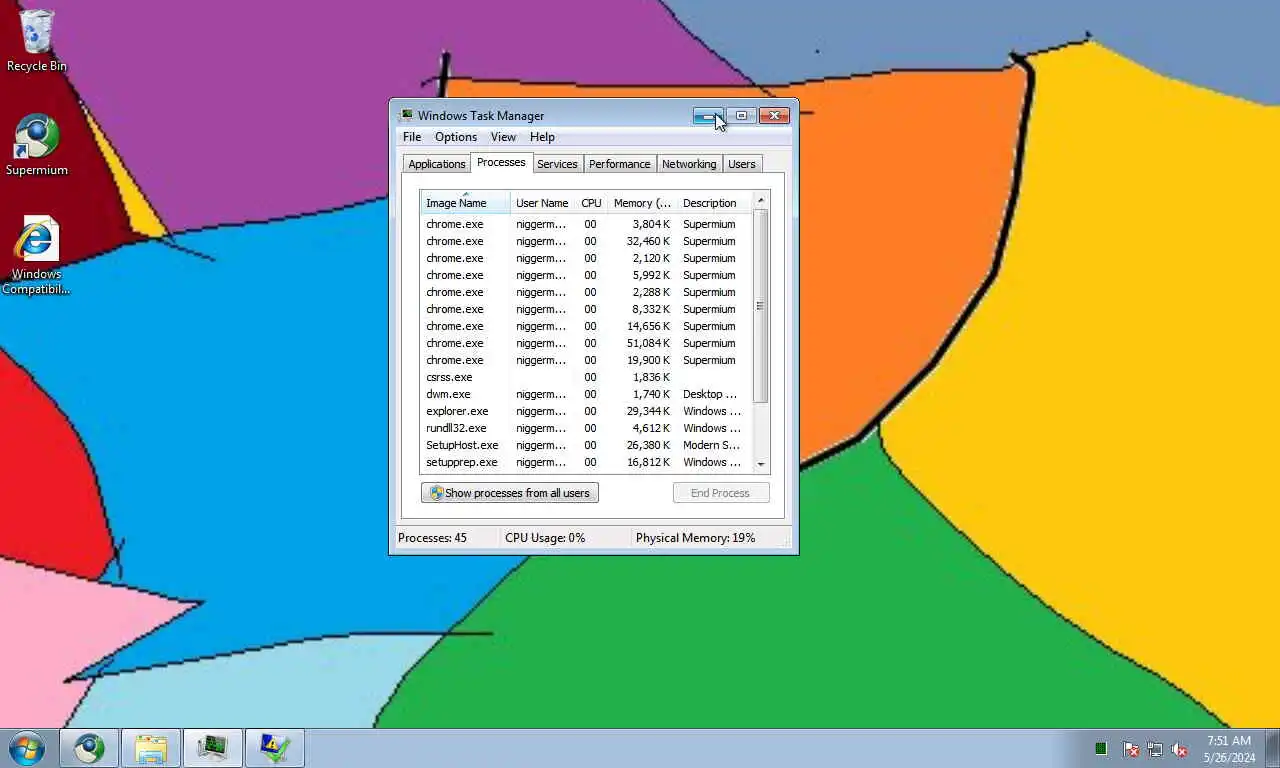This screenshot has width=1280, height=768.
Task: Open the Windows Start orb
Action: 27,748
